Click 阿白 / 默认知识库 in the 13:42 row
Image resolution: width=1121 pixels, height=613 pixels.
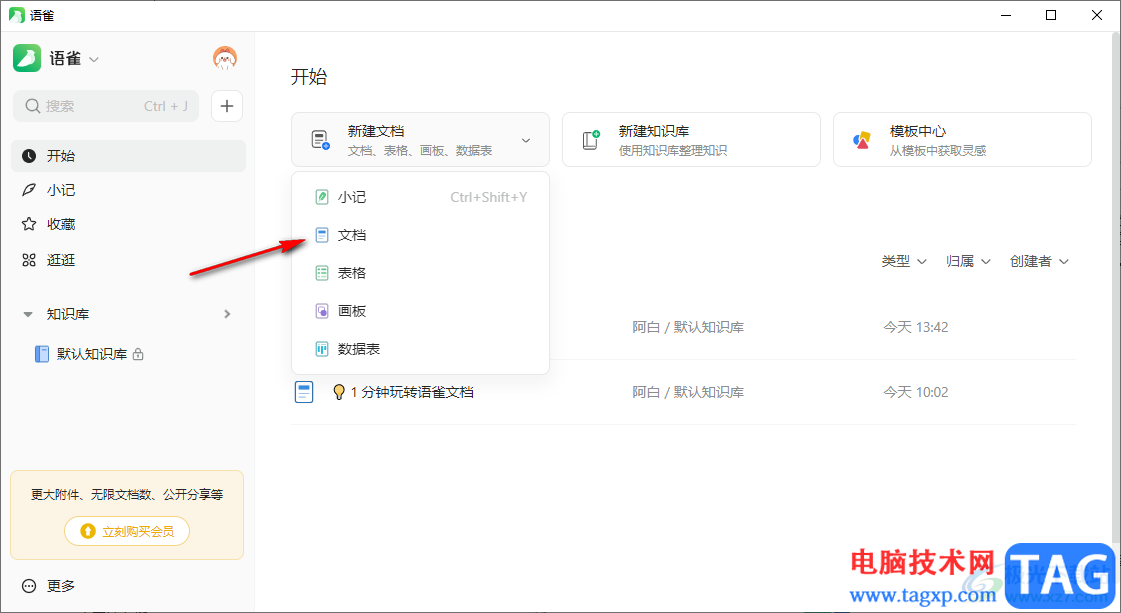(688, 327)
